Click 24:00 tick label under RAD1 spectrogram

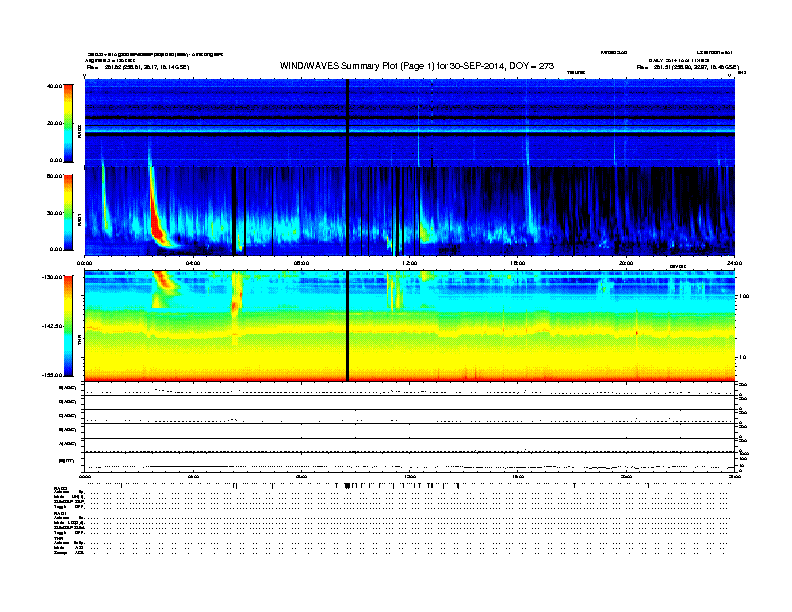[x=734, y=263]
